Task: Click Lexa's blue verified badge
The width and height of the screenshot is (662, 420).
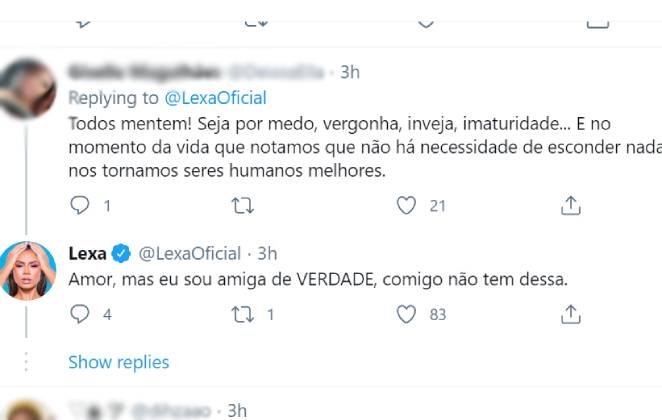Action: pos(121,253)
